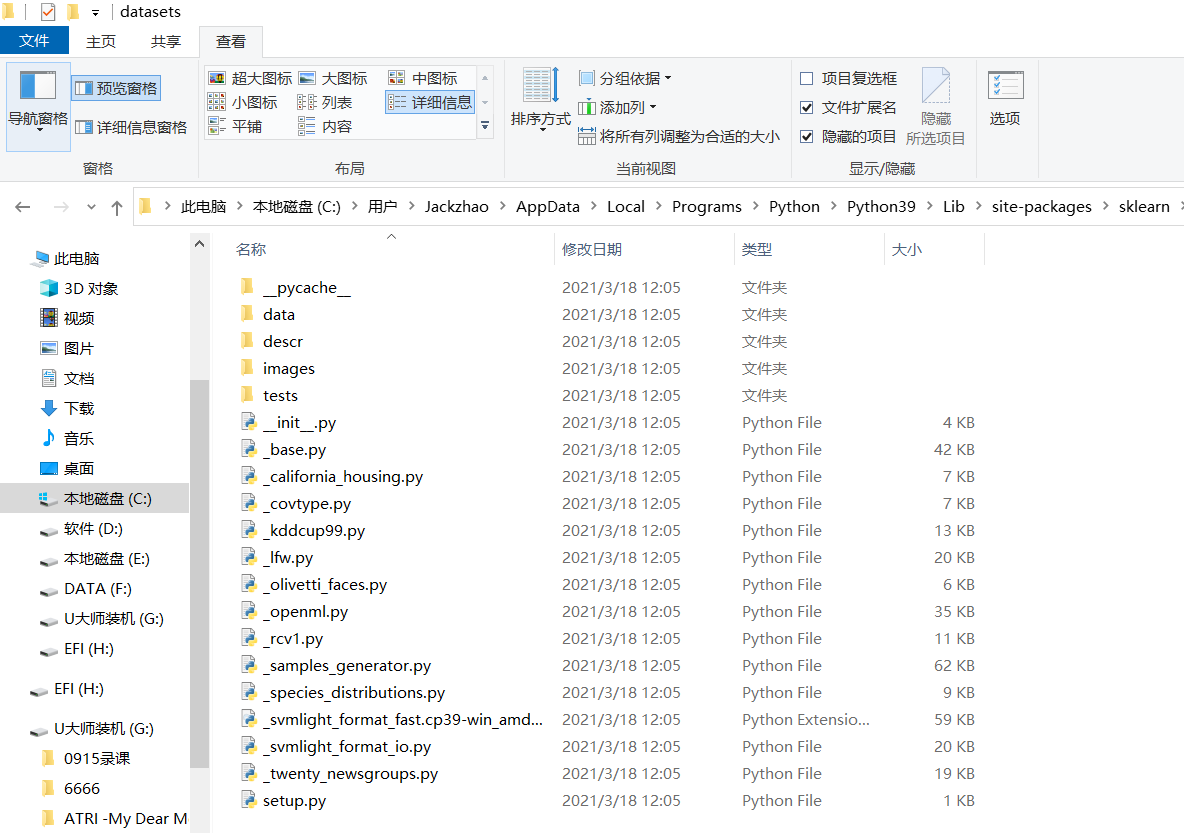The image size is (1184, 833).
Task: Open the 排序方式 (sort by) dropdown
Action: 541,107
